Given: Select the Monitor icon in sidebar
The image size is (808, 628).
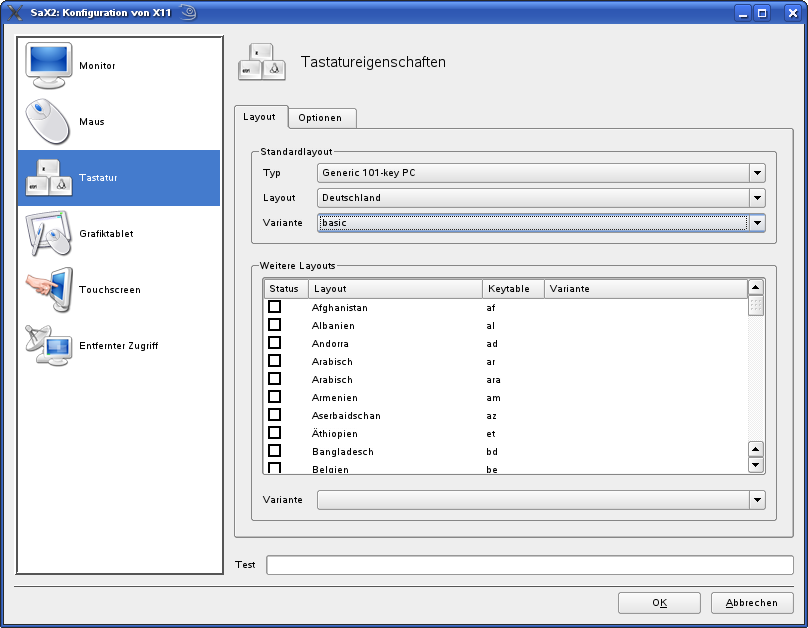Looking at the screenshot, I should pyautogui.click(x=48, y=66).
